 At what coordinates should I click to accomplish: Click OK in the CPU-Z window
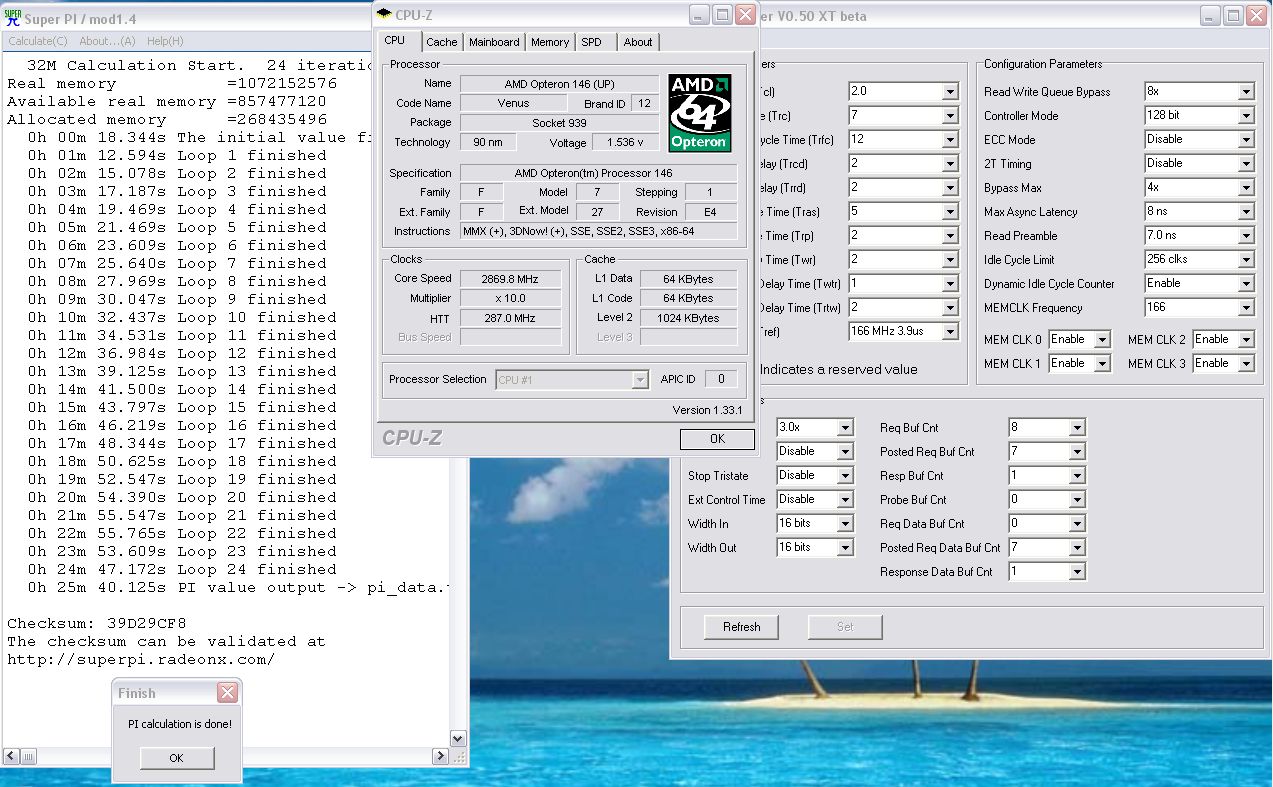pyautogui.click(x=717, y=439)
